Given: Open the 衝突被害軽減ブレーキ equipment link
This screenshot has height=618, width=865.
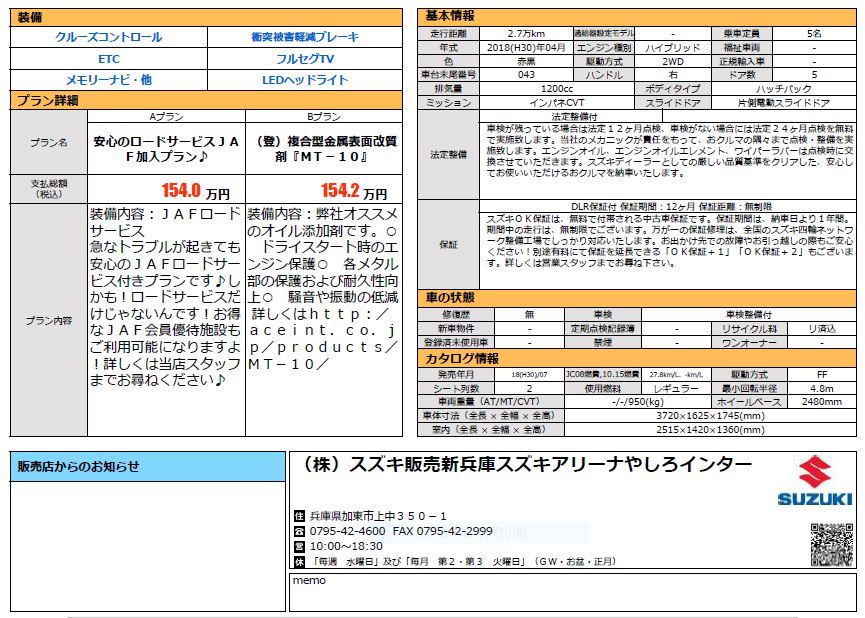Looking at the screenshot, I should tap(305, 37).
